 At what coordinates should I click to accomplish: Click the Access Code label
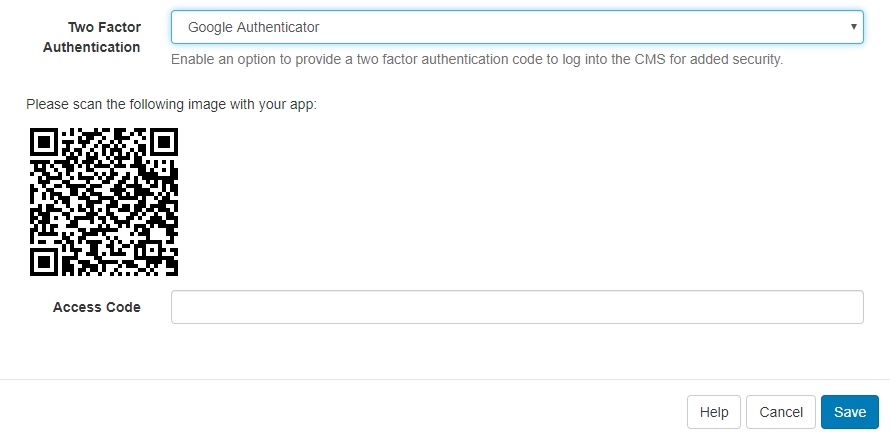pyautogui.click(x=96, y=307)
